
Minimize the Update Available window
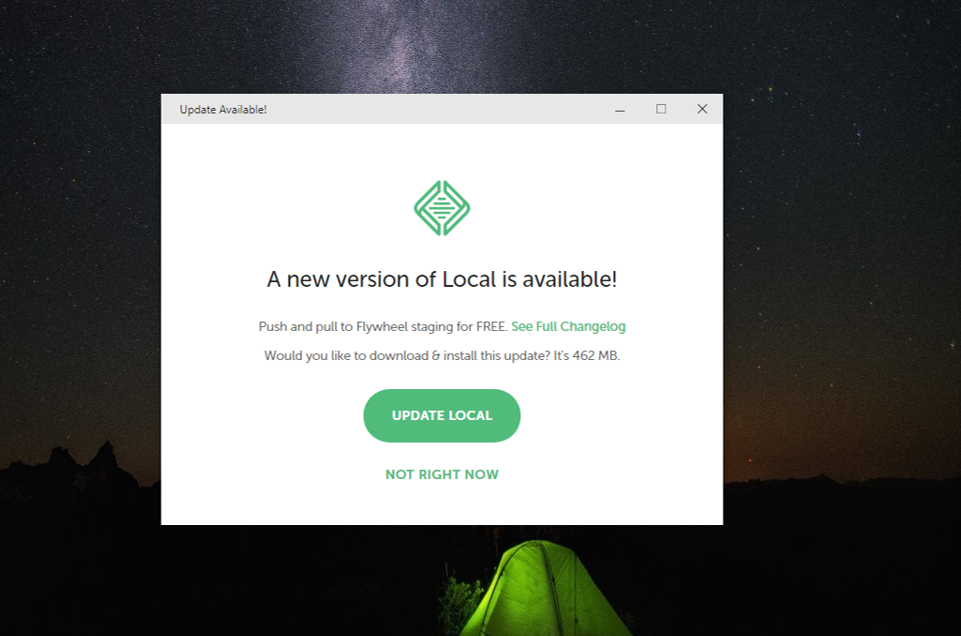pos(620,110)
